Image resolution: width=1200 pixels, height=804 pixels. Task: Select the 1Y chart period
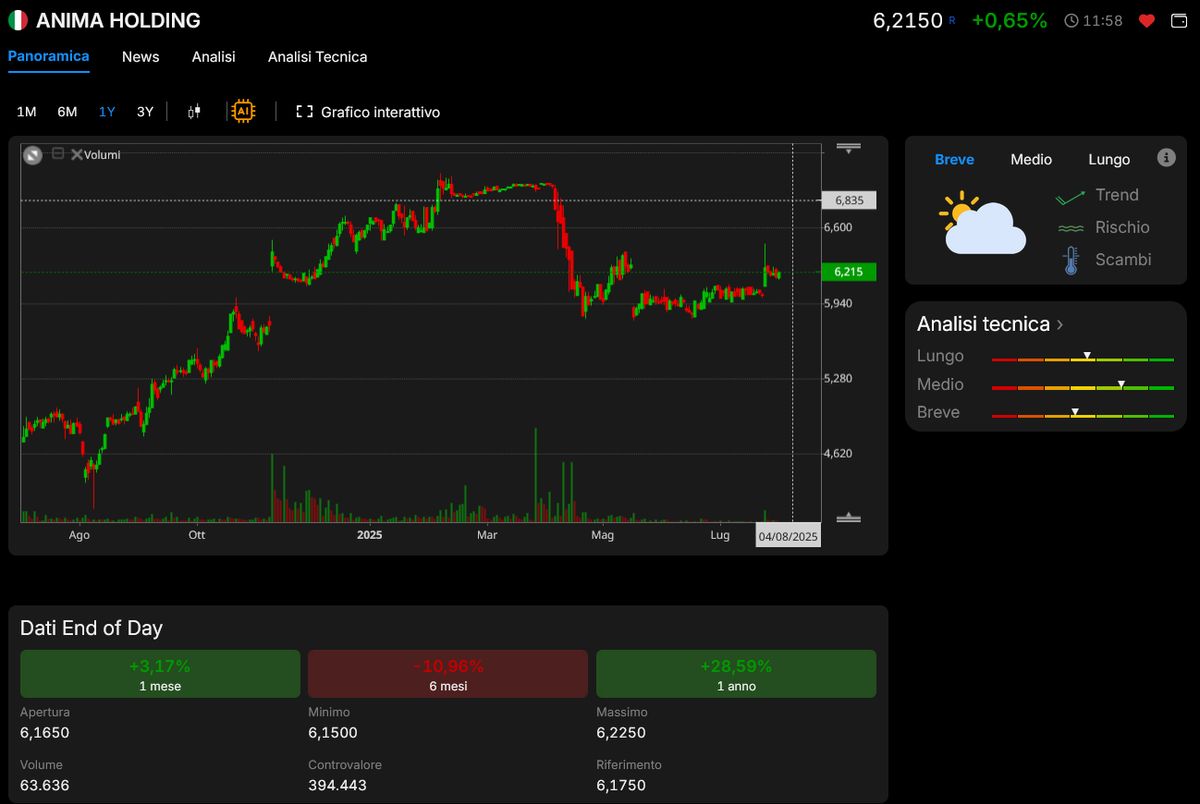coord(107,112)
